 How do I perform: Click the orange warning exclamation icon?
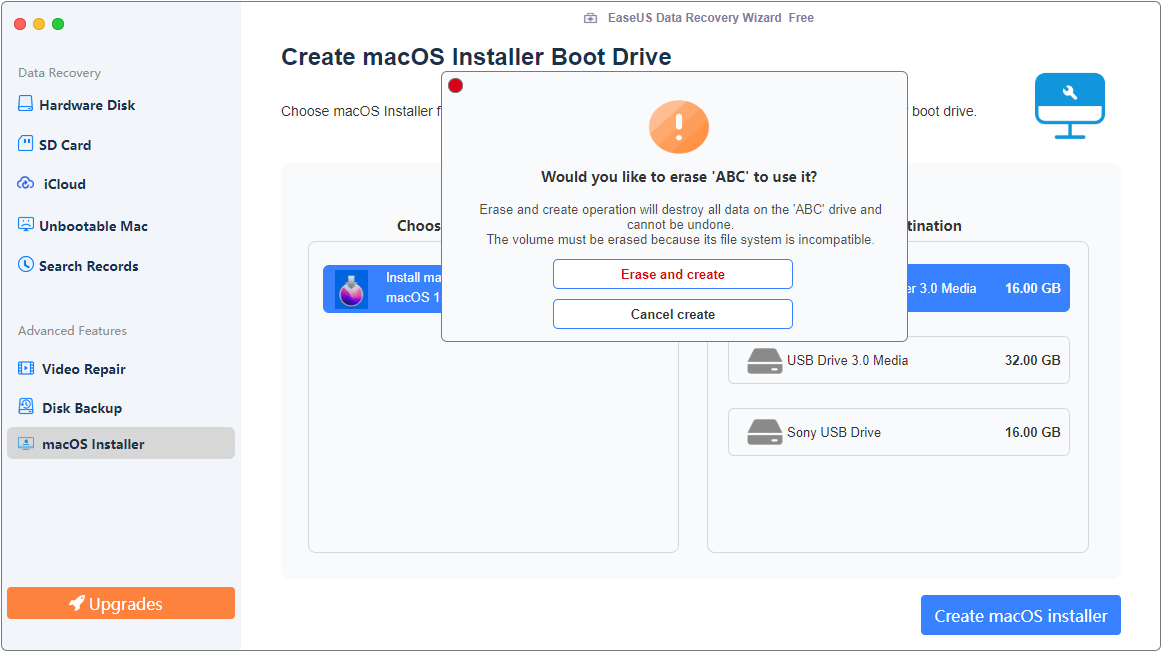pos(678,126)
